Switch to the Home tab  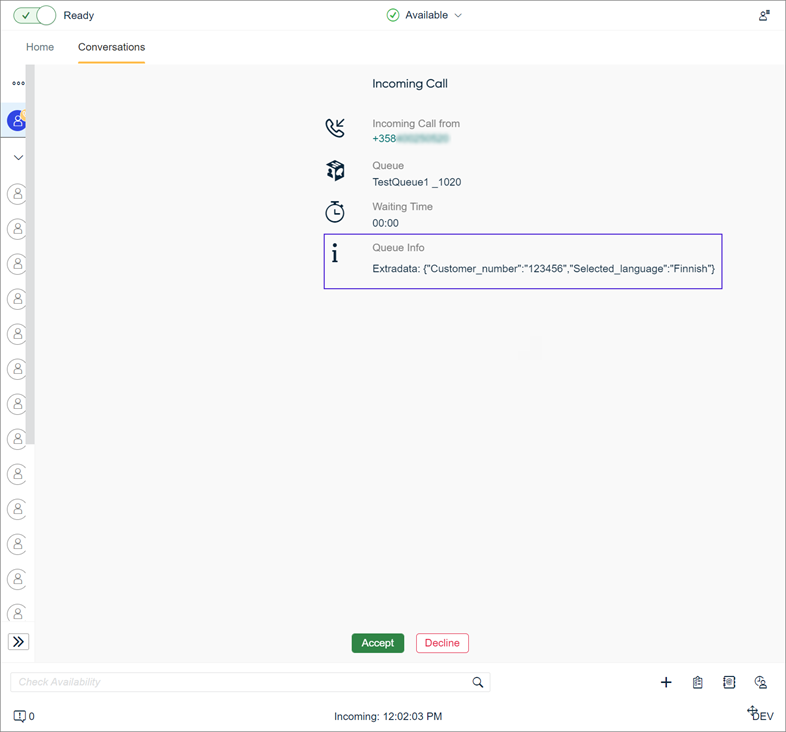pos(40,47)
